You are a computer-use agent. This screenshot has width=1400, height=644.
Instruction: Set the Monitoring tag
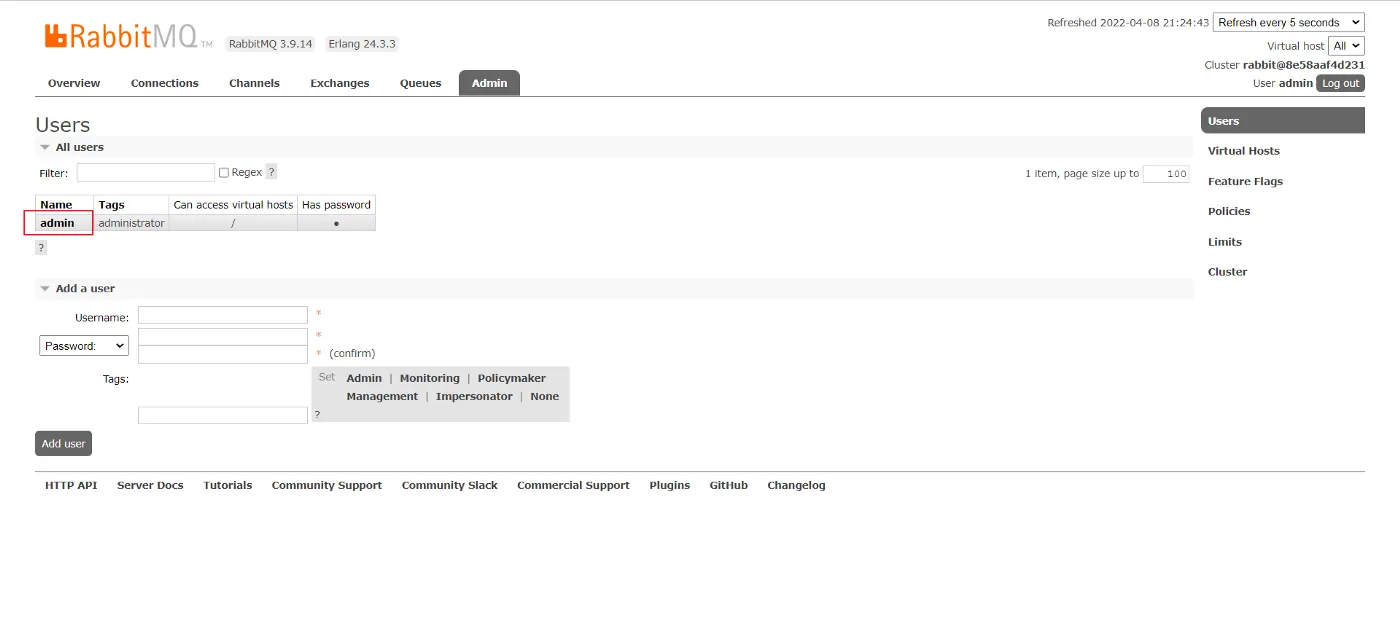point(430,378)
